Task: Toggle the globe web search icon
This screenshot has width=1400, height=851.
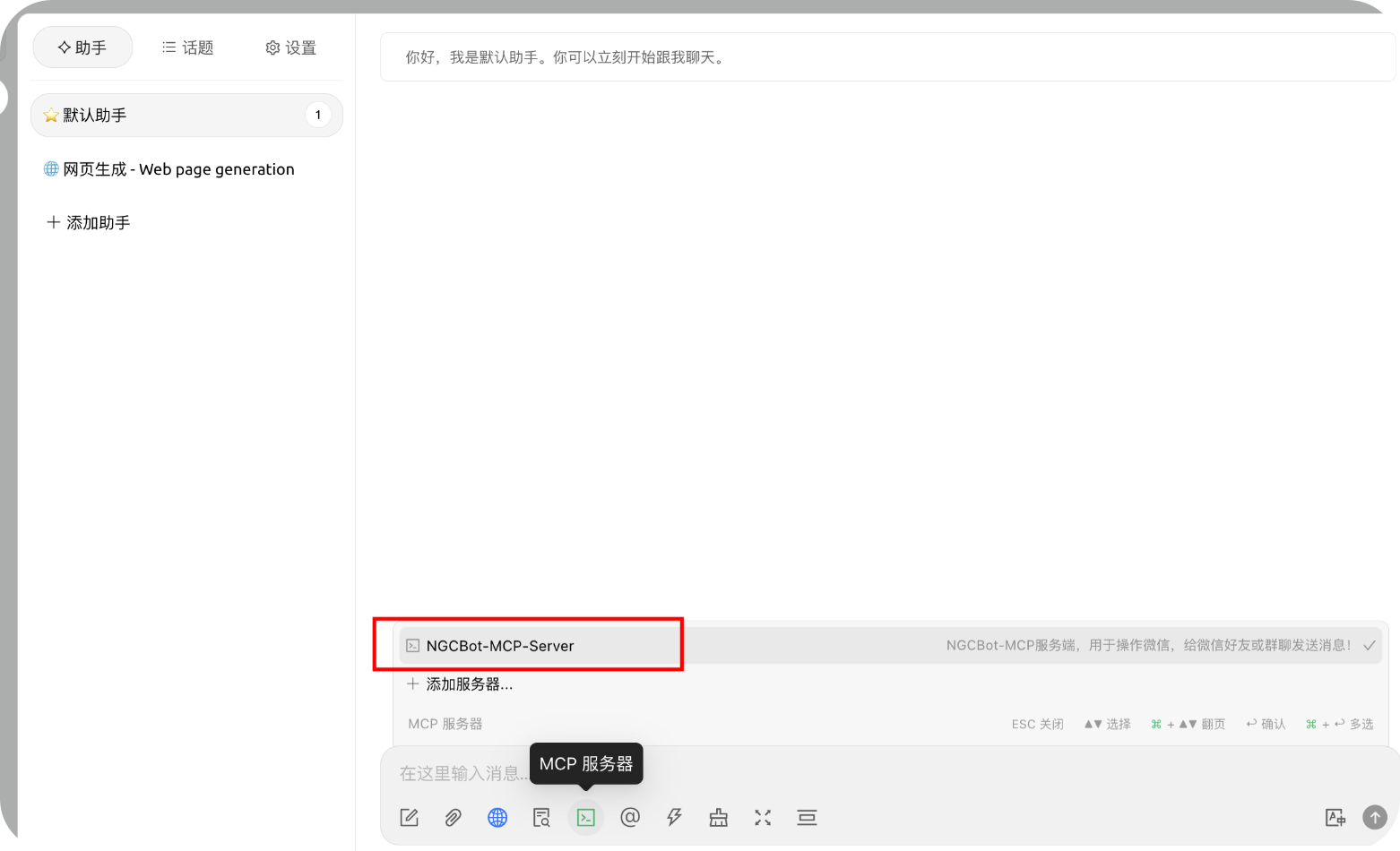Action: click(497, 817)
